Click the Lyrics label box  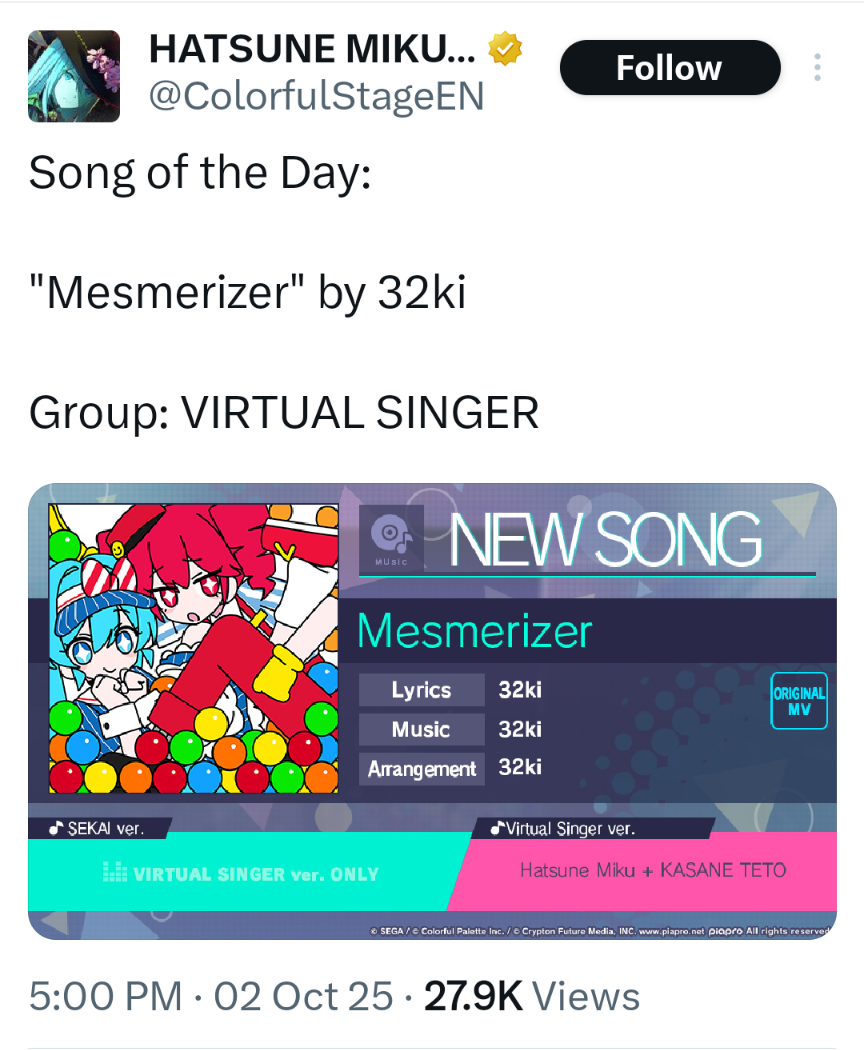[421, 690]
